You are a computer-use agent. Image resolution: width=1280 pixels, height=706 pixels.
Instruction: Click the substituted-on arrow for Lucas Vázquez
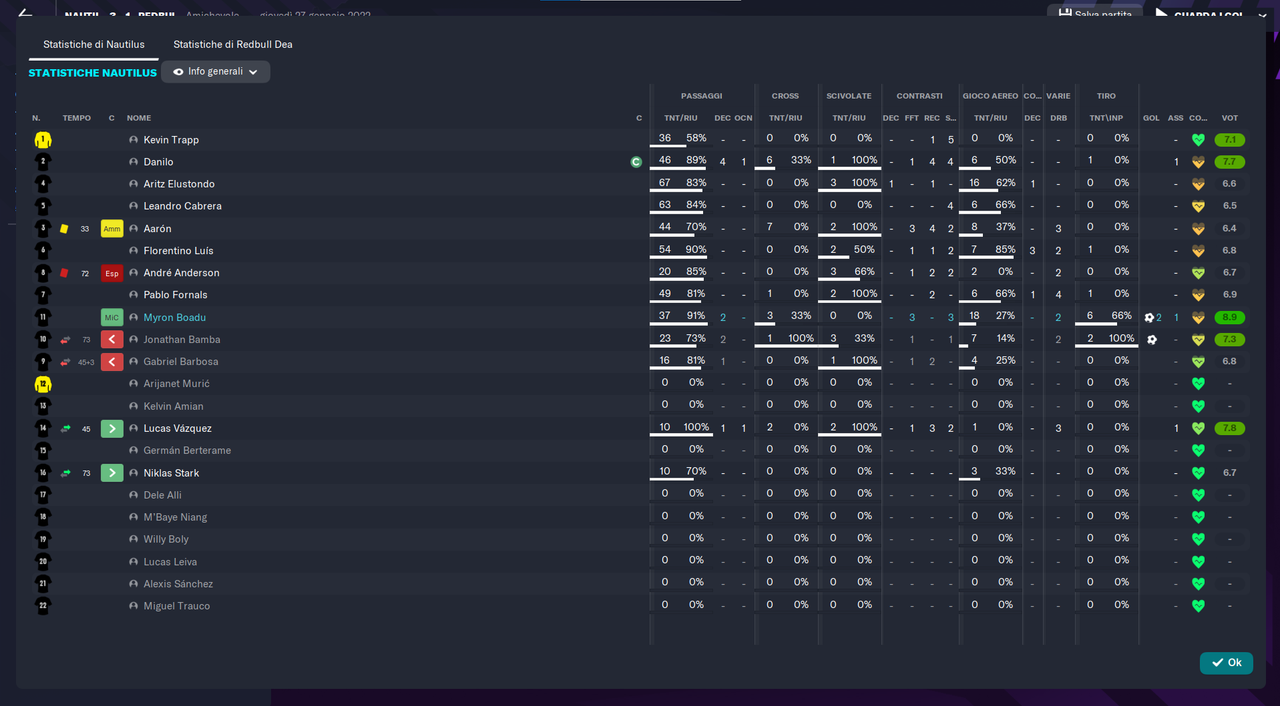pyautogui.click(x=112, y=428)
